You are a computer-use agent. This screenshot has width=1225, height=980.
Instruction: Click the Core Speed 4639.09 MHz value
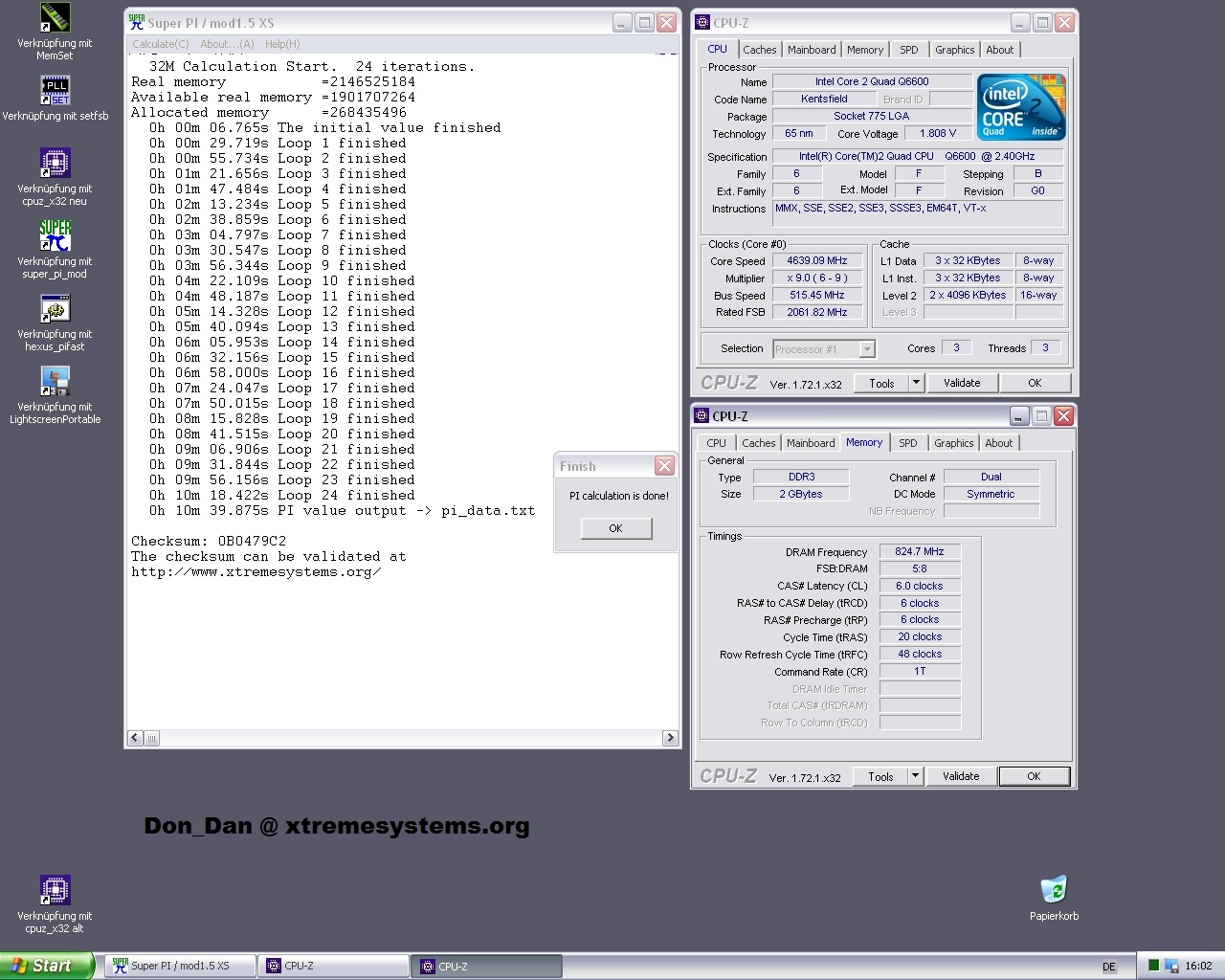coord(817,260)
